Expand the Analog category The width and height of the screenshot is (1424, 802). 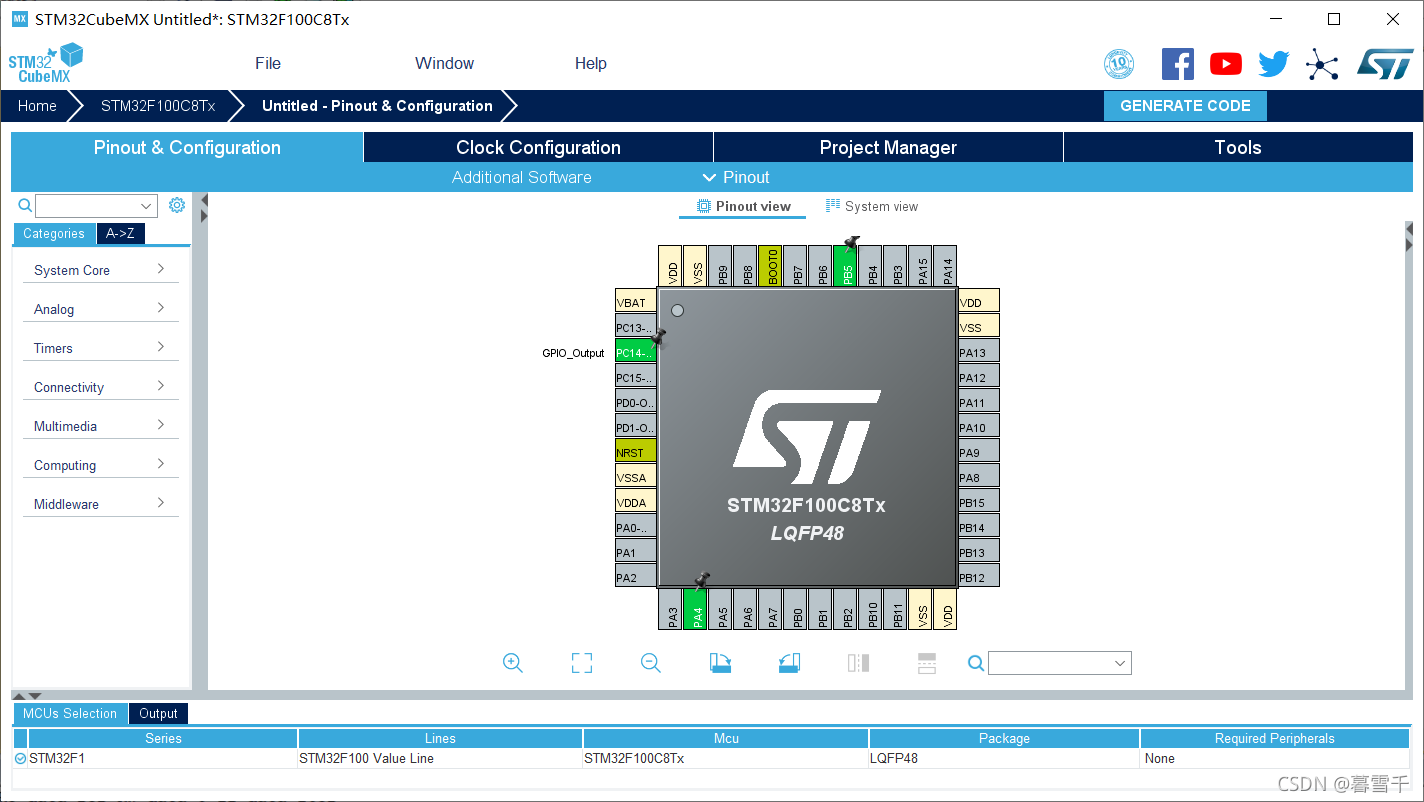100,309
